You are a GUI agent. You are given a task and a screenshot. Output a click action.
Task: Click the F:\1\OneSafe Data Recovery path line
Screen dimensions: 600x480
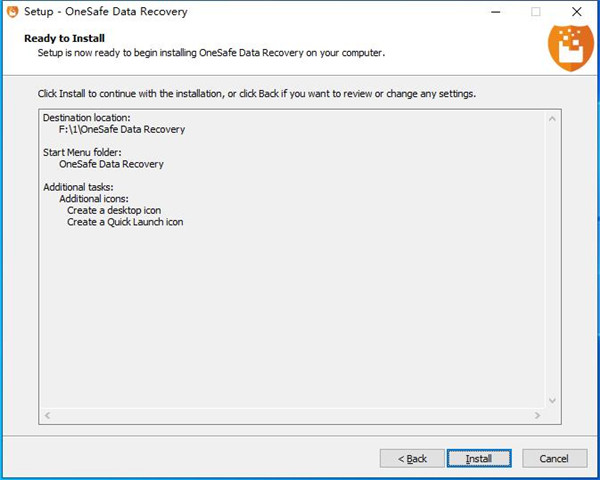tap(121, 130)
